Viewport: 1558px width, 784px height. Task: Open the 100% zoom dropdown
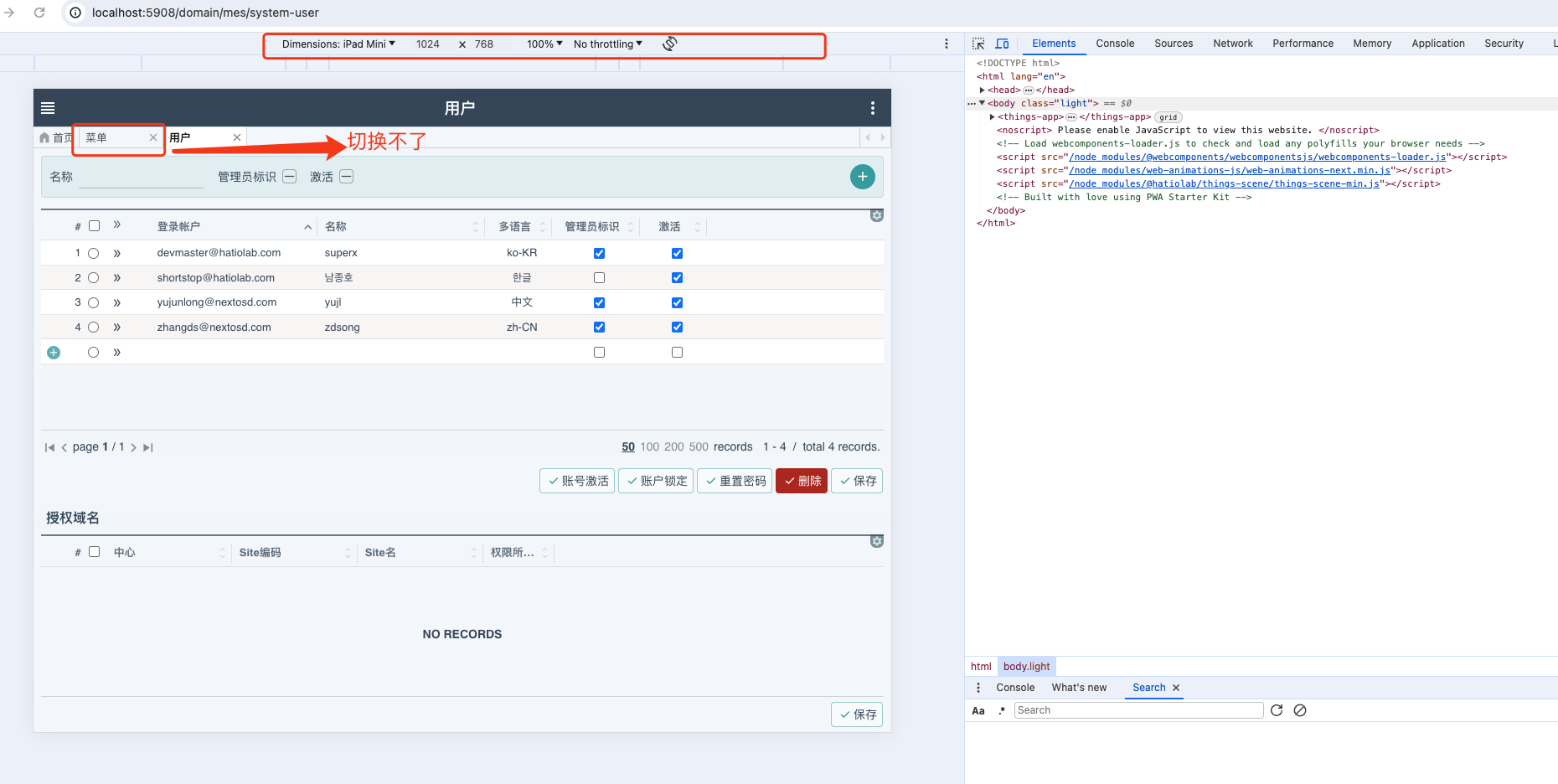pos(544,44)
